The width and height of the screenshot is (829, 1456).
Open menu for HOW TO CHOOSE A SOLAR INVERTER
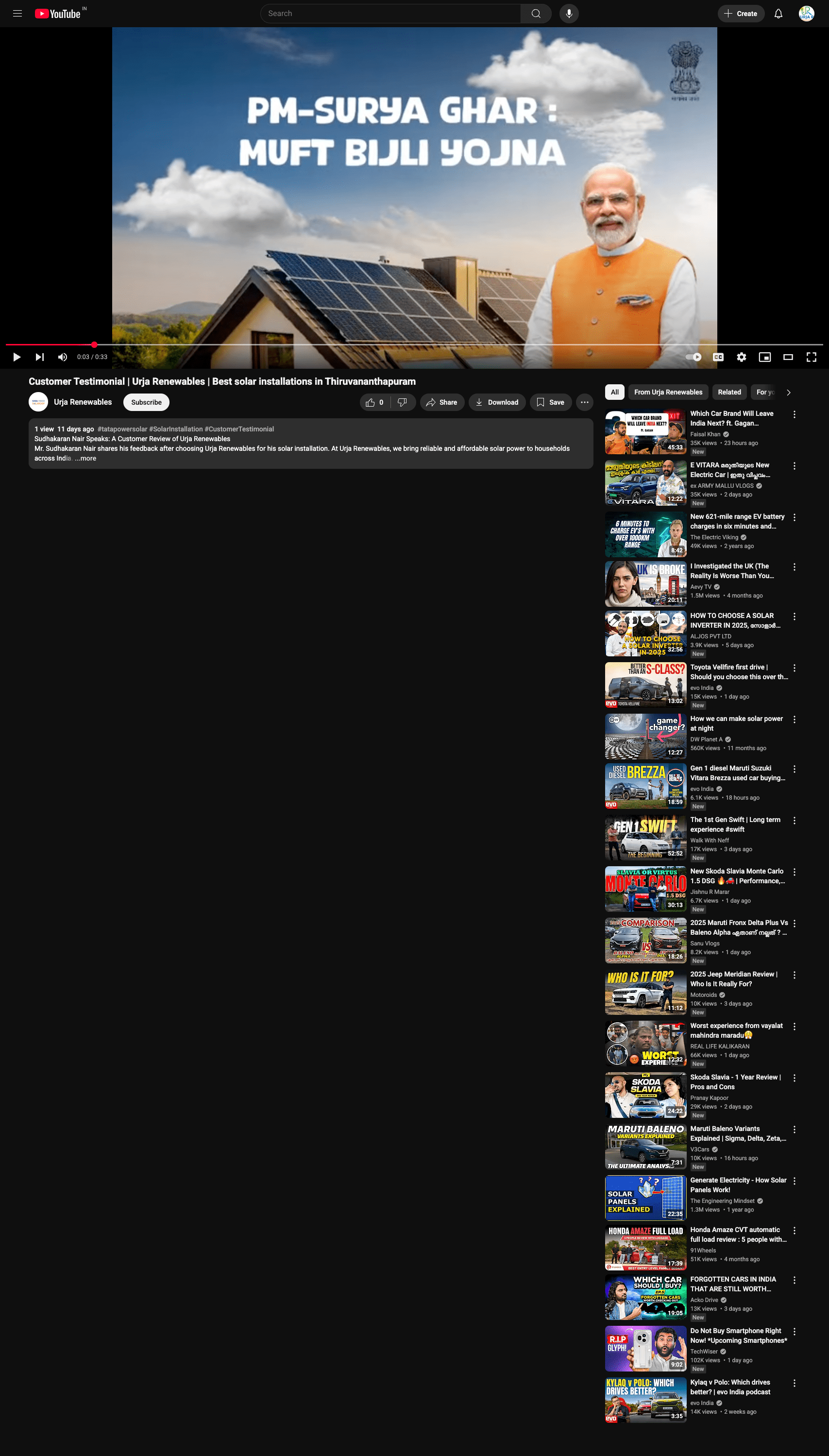pyautogui.click(x=794, y=617)
